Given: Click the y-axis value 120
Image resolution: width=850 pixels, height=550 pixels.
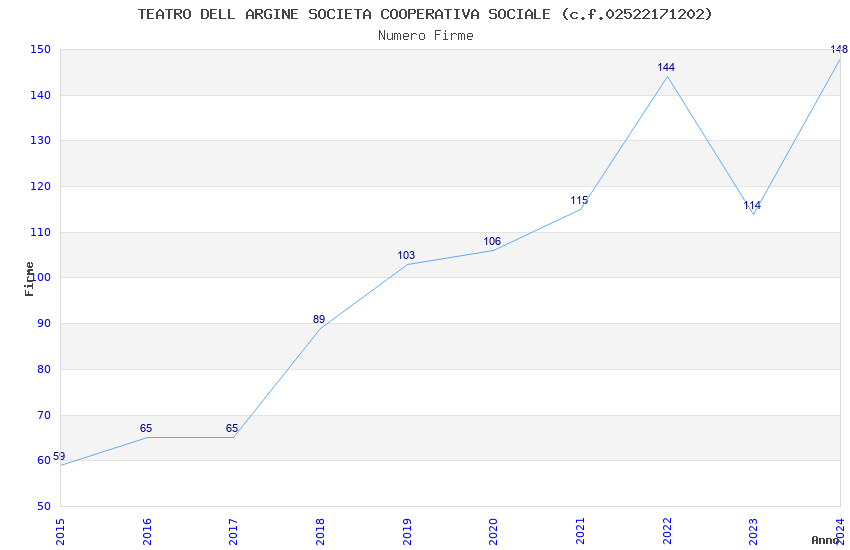Looking at the screenshot, I should [41, 186].
